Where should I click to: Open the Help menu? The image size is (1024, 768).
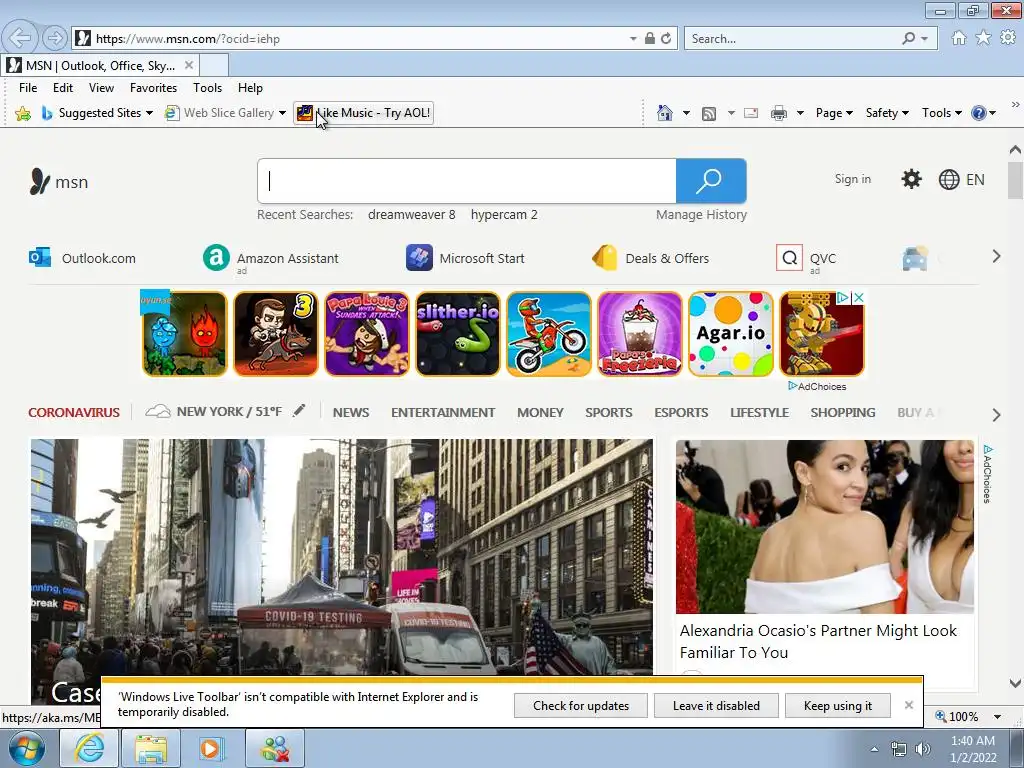(250, 88)
